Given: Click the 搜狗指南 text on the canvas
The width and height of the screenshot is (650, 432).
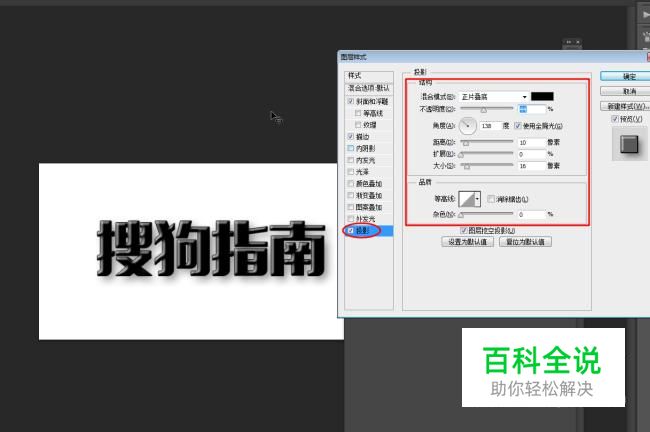Looking at the screenshot, I should point(211,248).
